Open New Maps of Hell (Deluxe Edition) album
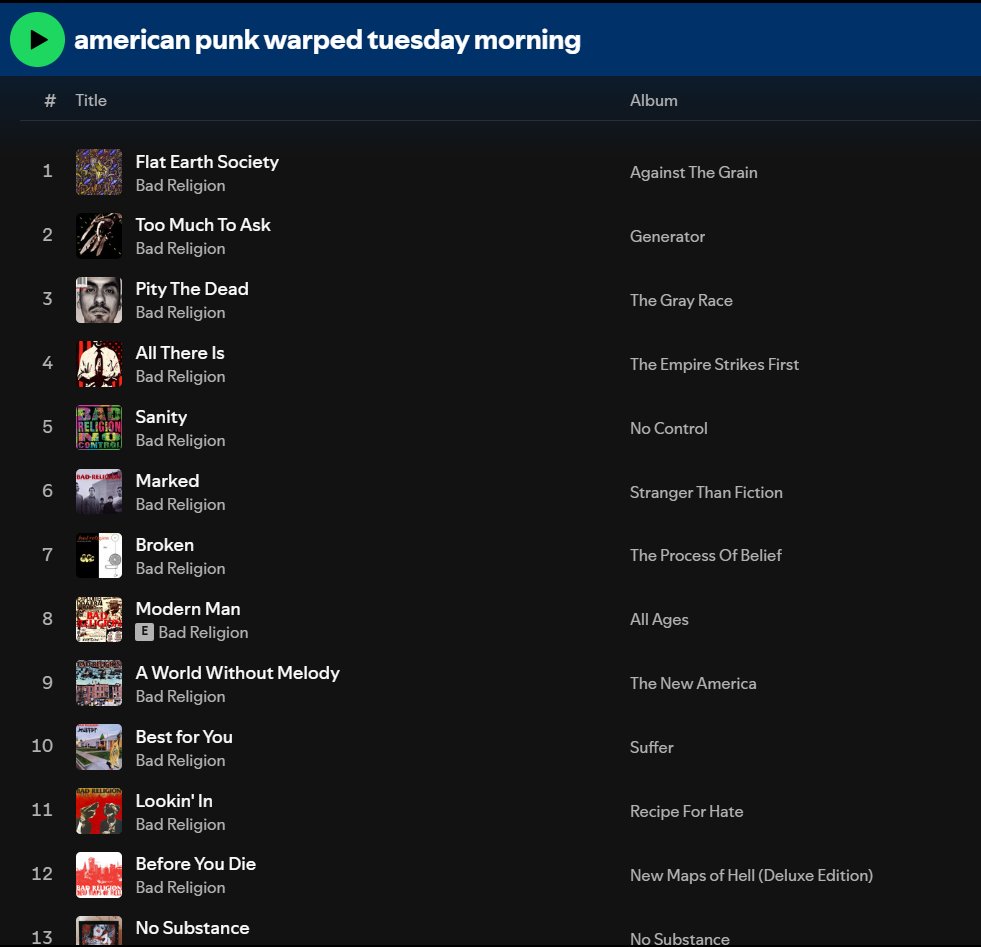This screenshot has width=981, height=947. [x=751, y=876]
